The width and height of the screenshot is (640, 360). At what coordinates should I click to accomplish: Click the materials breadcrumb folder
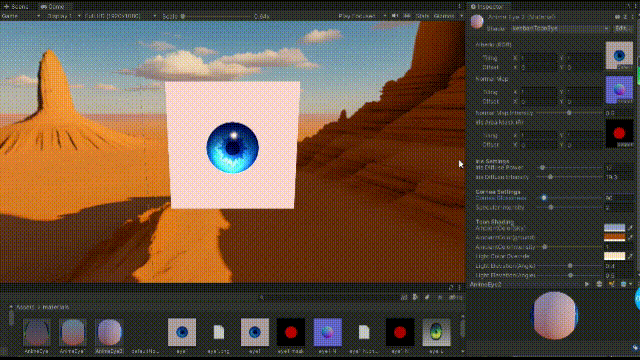[56, 307]
